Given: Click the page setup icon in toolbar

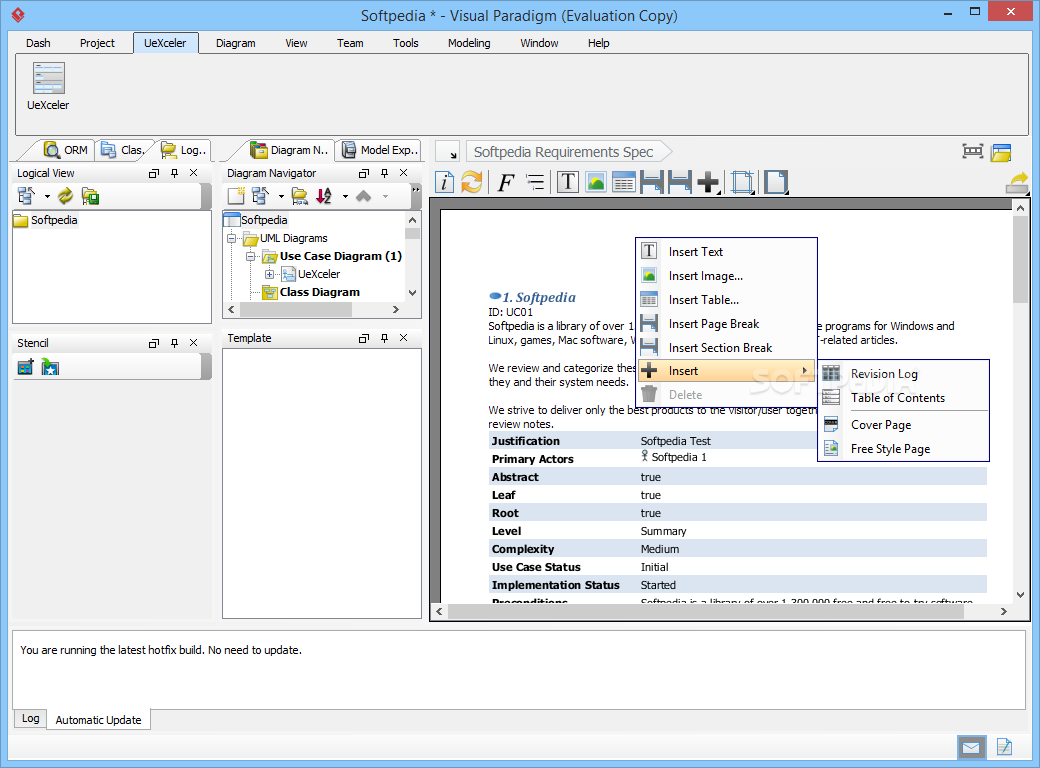Looking at the screenshot, I should point(742,182).
